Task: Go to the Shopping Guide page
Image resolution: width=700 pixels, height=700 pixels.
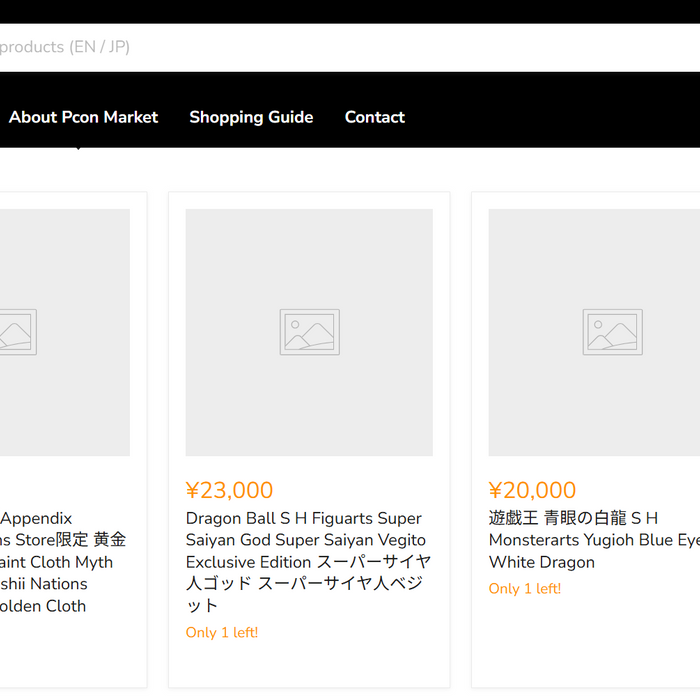Action: 251,117
